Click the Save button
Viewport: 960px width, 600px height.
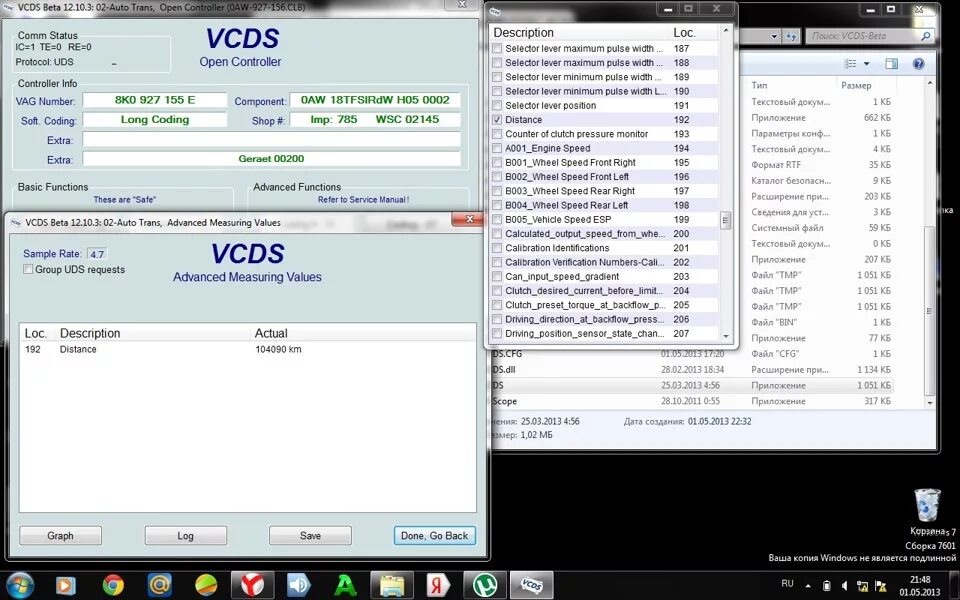click(310, 536)
